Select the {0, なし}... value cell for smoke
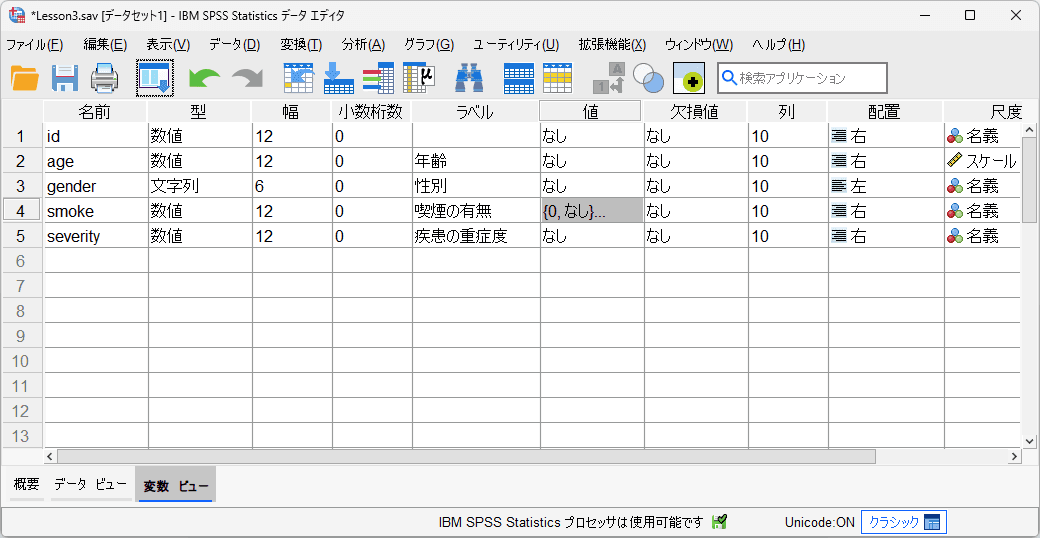The height and width of the screenshot is (538, 1040). [592, 211]
